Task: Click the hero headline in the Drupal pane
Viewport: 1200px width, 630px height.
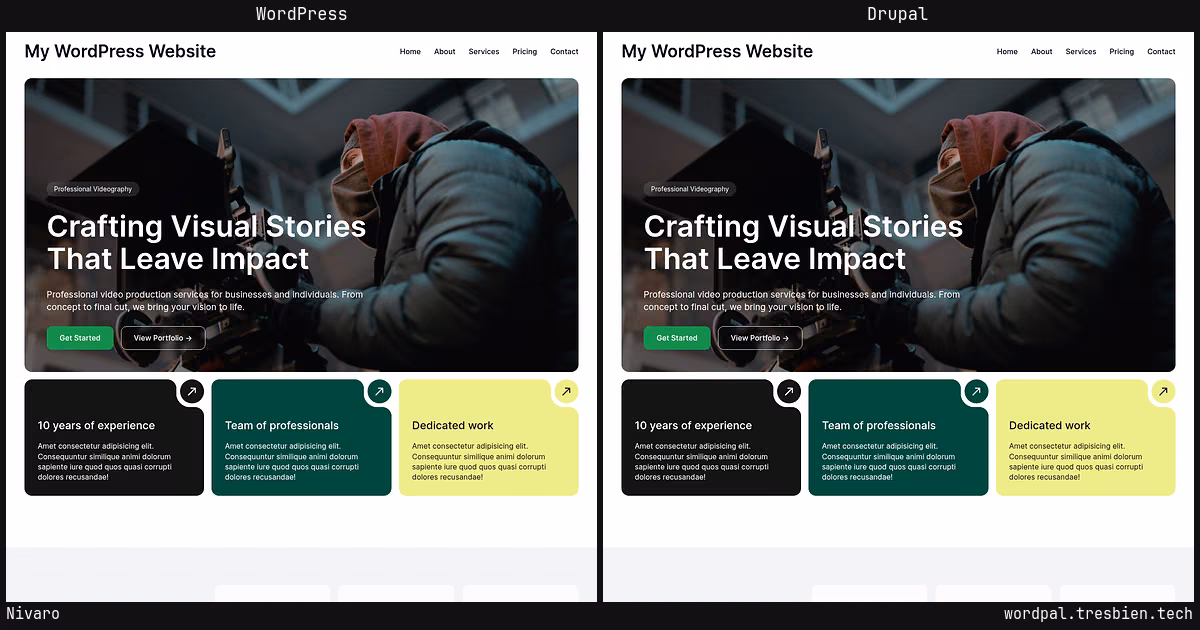Action: click(x=803, y=242)
